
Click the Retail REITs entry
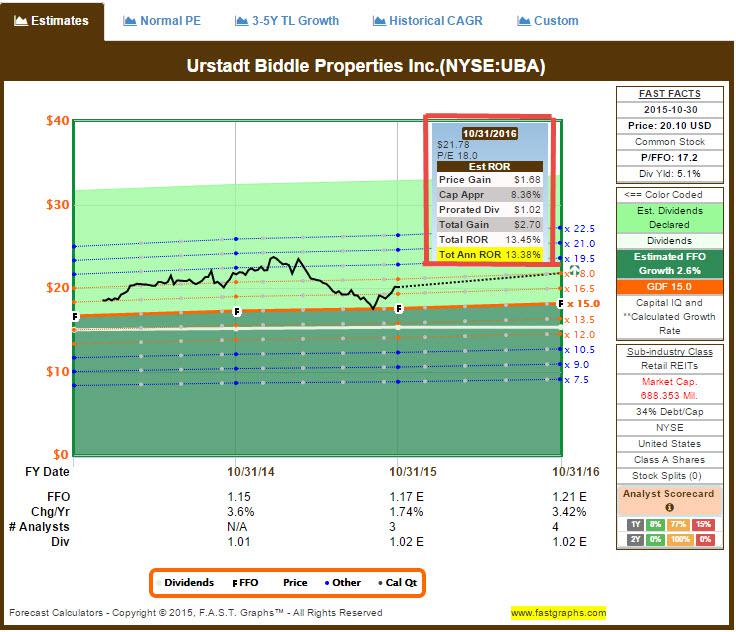(x=669, y=366)
